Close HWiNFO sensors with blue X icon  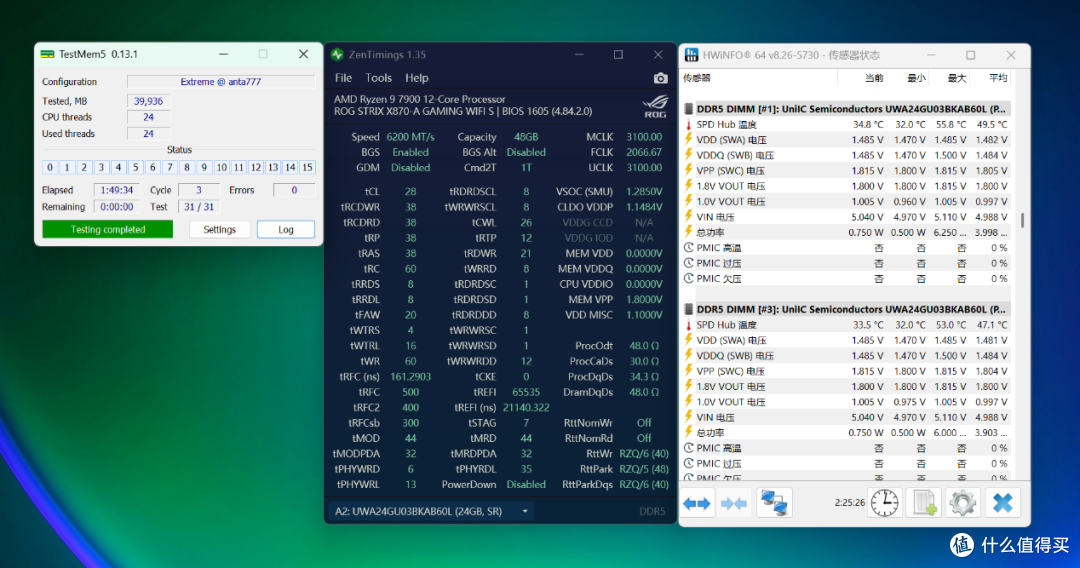tap(1002, 503)
